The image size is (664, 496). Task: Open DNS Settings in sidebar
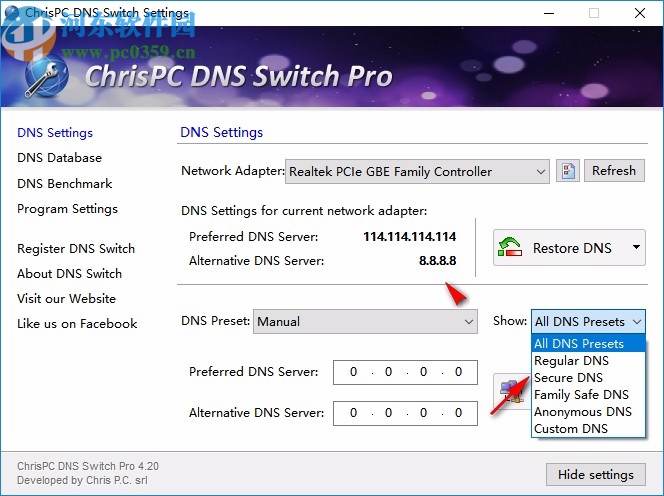click(x=55, y=133)
